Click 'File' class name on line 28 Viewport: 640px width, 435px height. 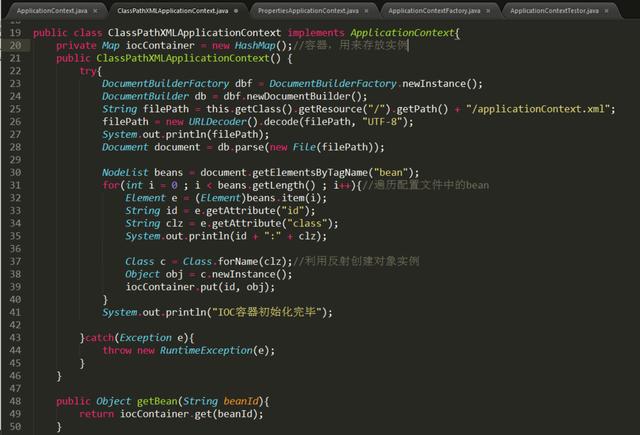coord(304,147)
